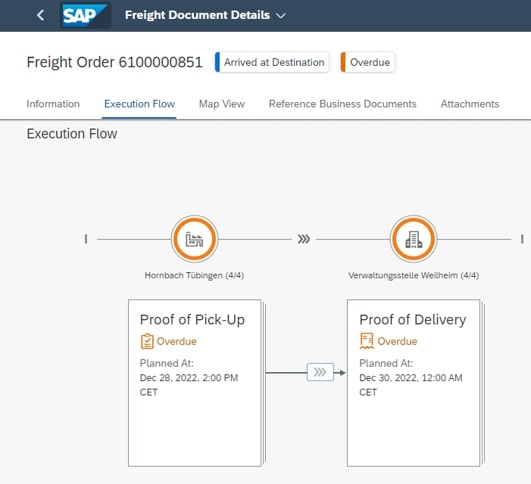Click the clipboard icon on Proof of Pick-Up
This screenshot has height=484, width=531.
point(147,341)
